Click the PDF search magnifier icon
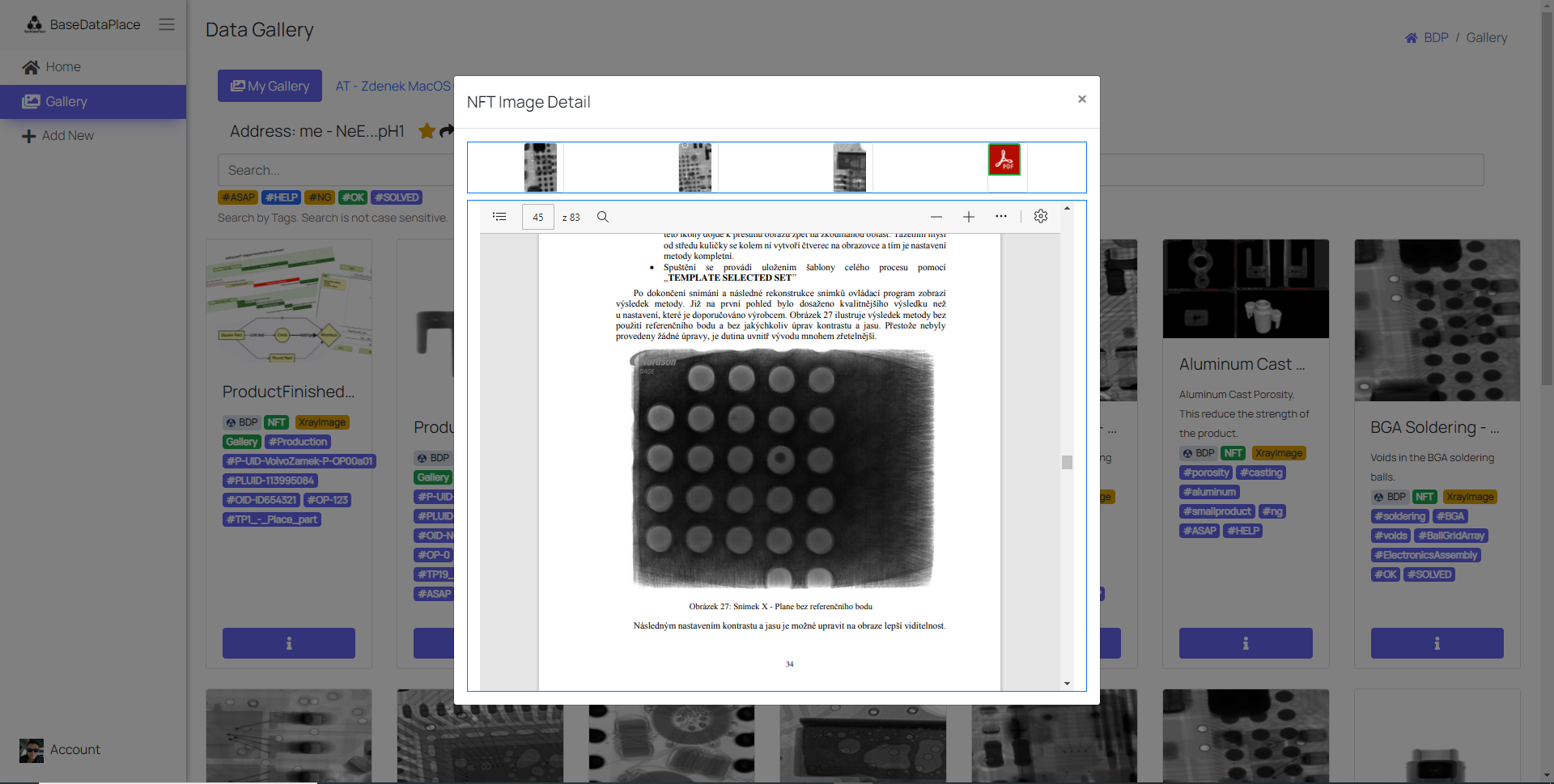 pos(603,217)
